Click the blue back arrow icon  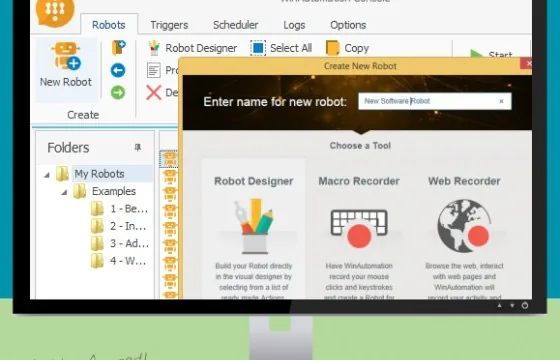118,70
